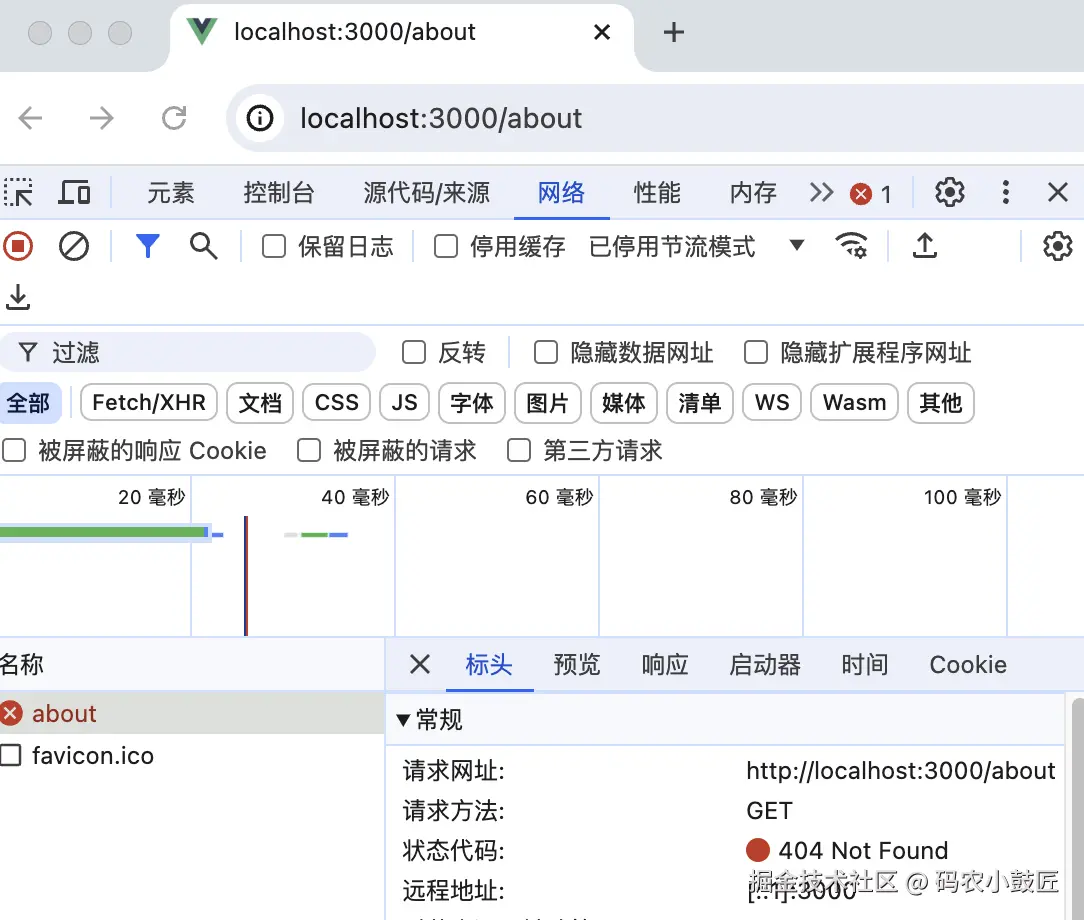1084x920 pixels.
Task: Filter requests by 媒体
Action: pyautogui.click(x=624, y=402)
